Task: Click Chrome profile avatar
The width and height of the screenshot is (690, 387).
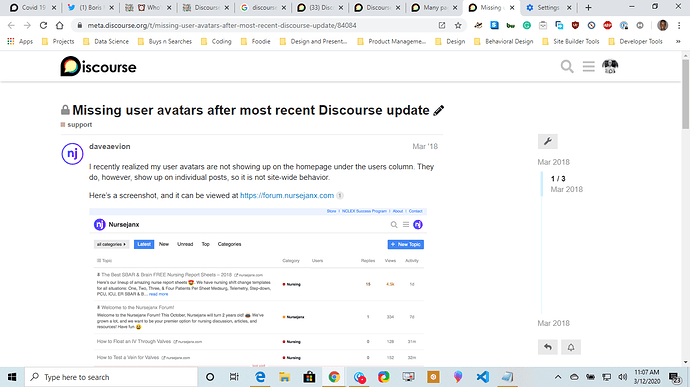Action: pyautogui.click(x=662, y=26)
